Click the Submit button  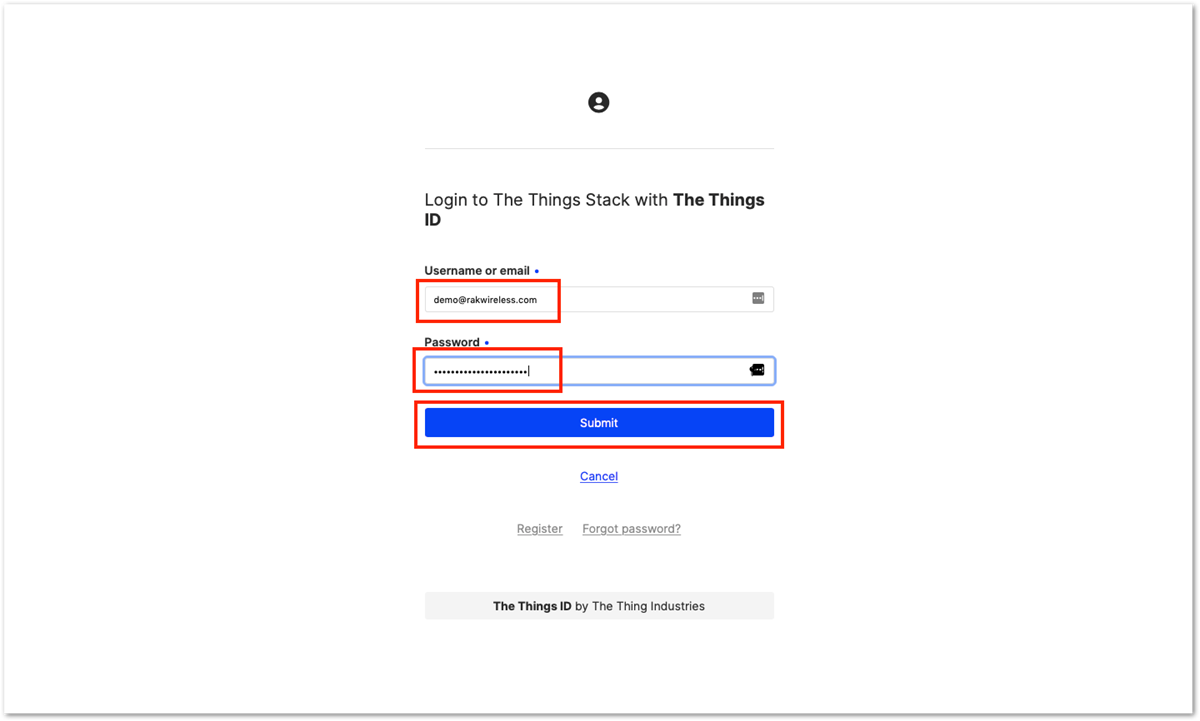click(x=599, y=423)
